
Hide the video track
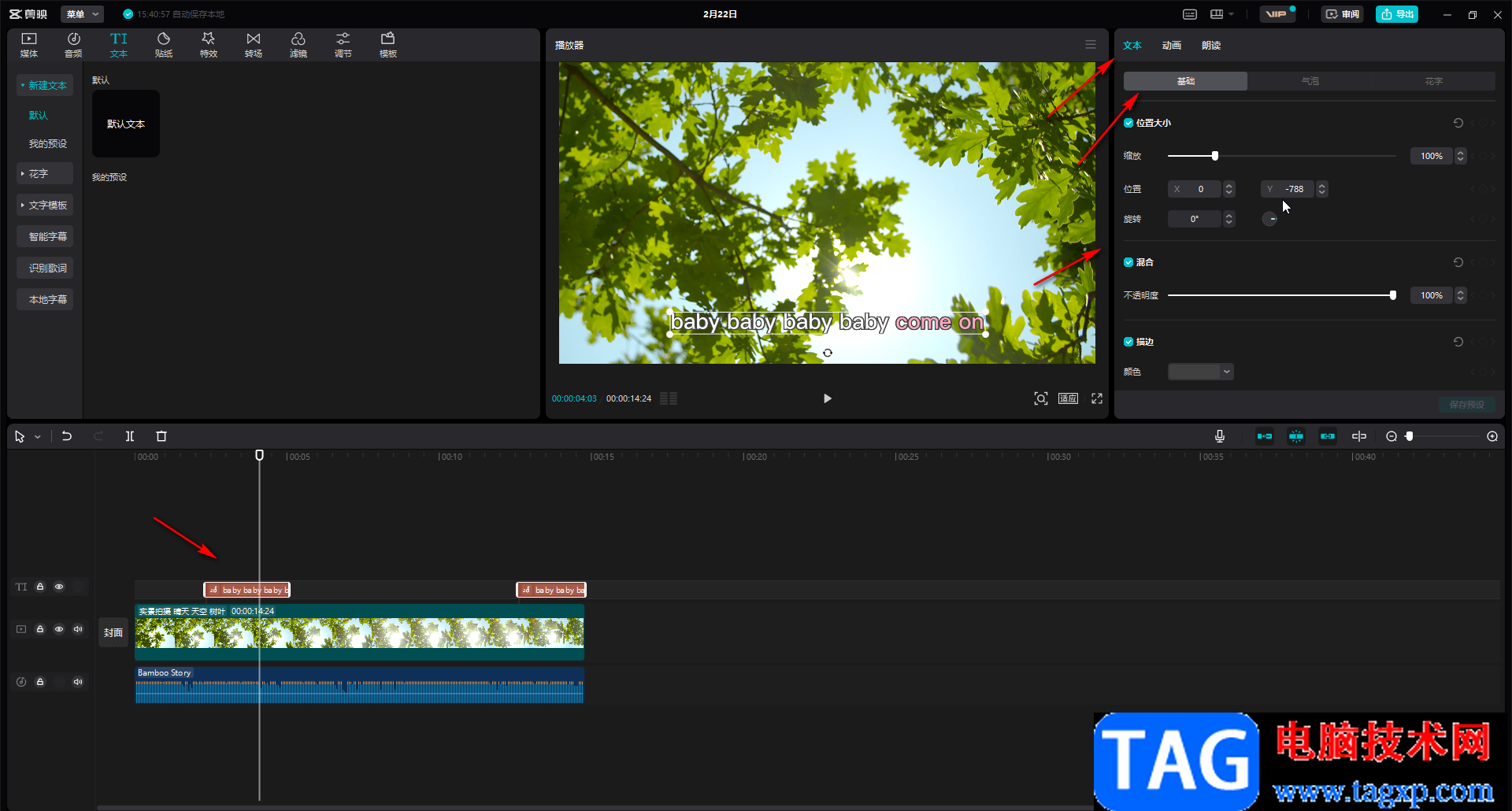59,629
